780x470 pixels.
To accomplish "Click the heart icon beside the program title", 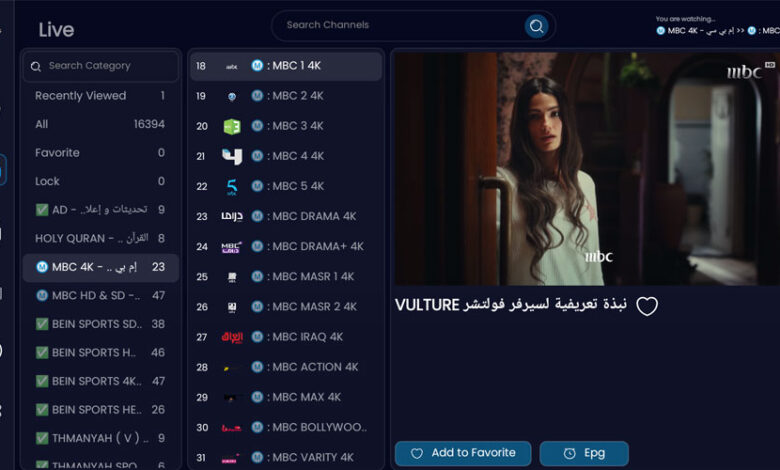I will tap(647, 306).
